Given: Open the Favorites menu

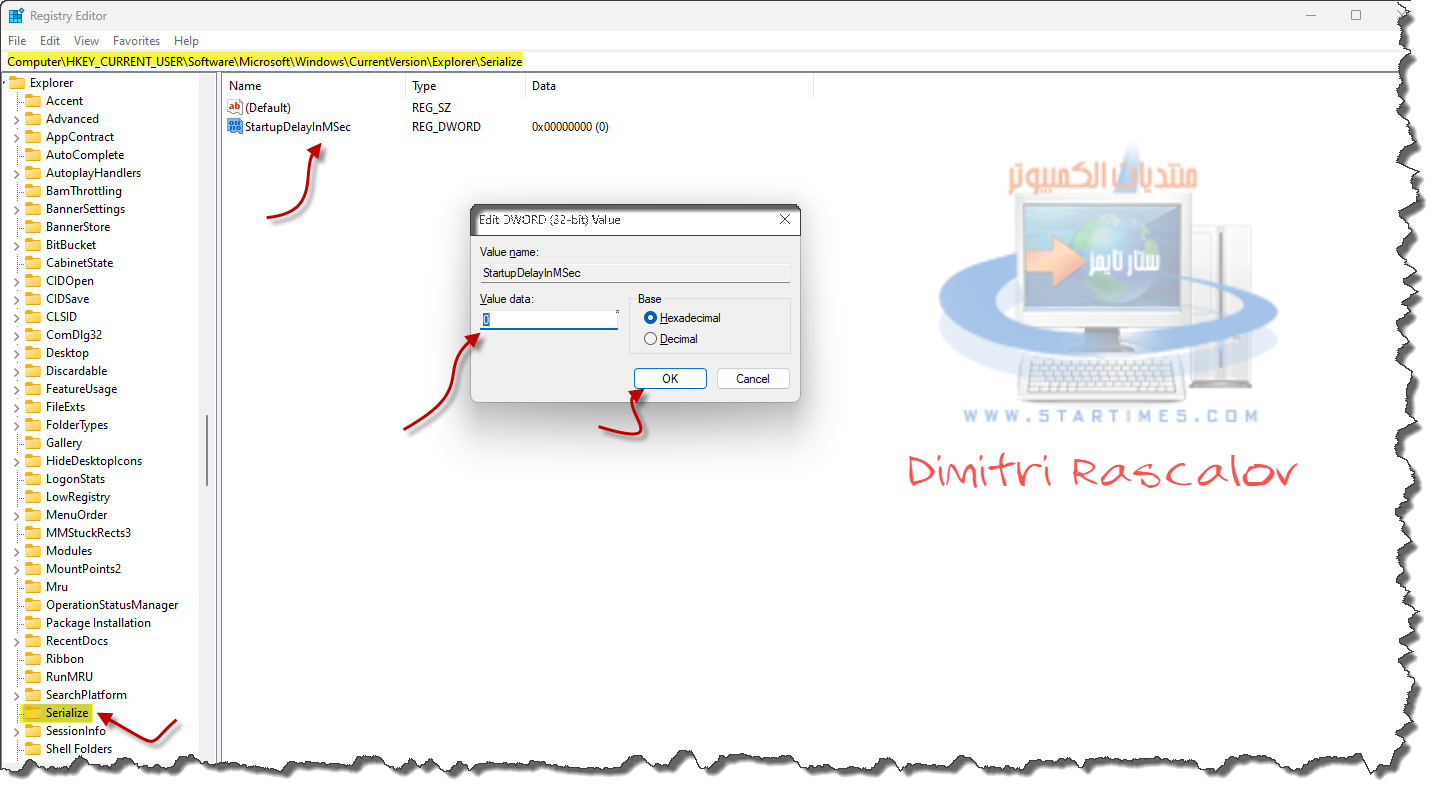Looking at the screenshot, I should [136, 41].
